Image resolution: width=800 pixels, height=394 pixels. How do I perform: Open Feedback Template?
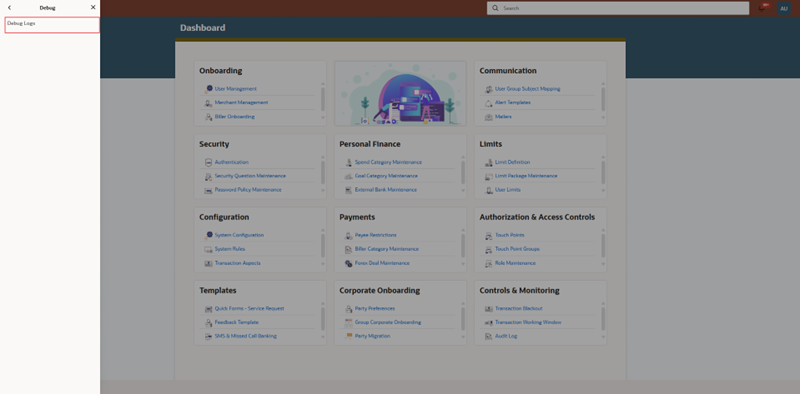tap(236, 323)
